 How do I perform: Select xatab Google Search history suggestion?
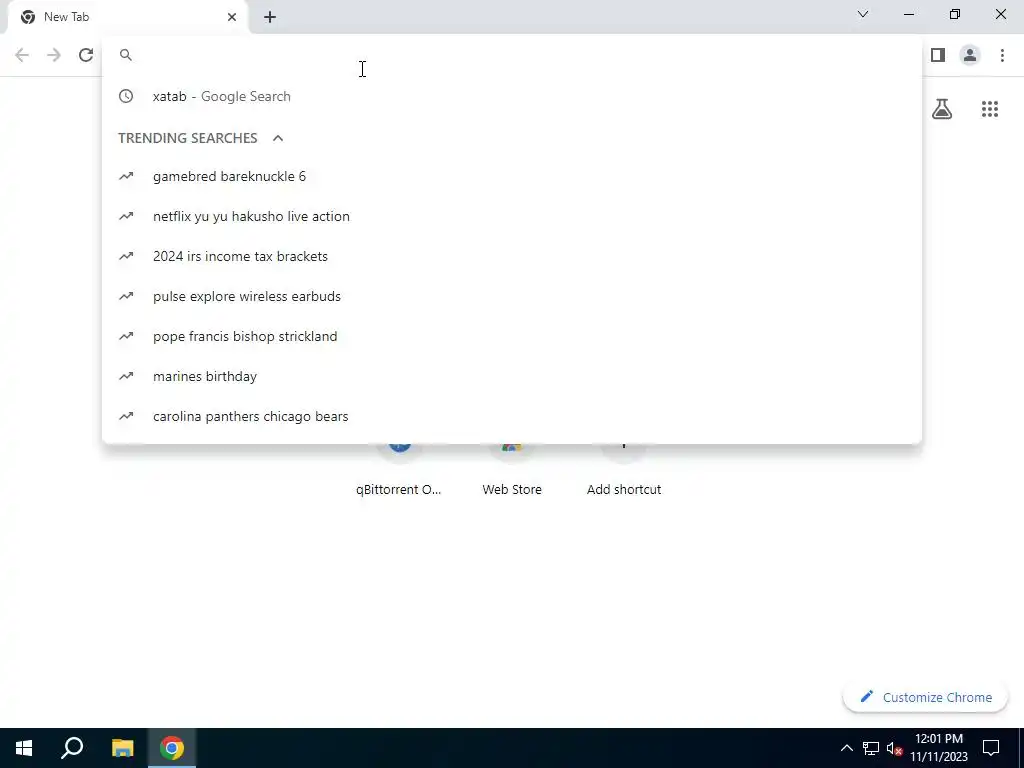click(x=512, y=96)
